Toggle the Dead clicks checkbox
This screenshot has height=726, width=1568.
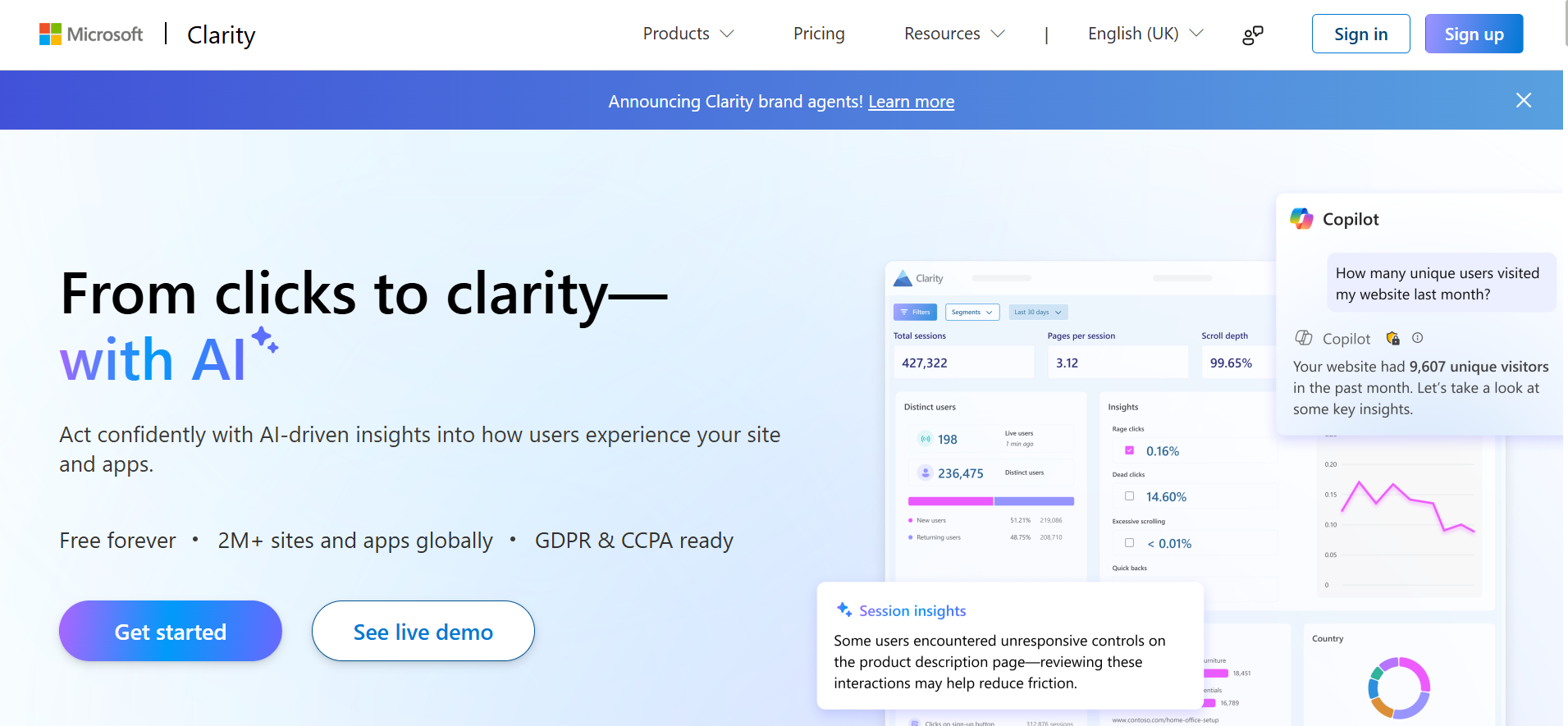point(1129,495)
